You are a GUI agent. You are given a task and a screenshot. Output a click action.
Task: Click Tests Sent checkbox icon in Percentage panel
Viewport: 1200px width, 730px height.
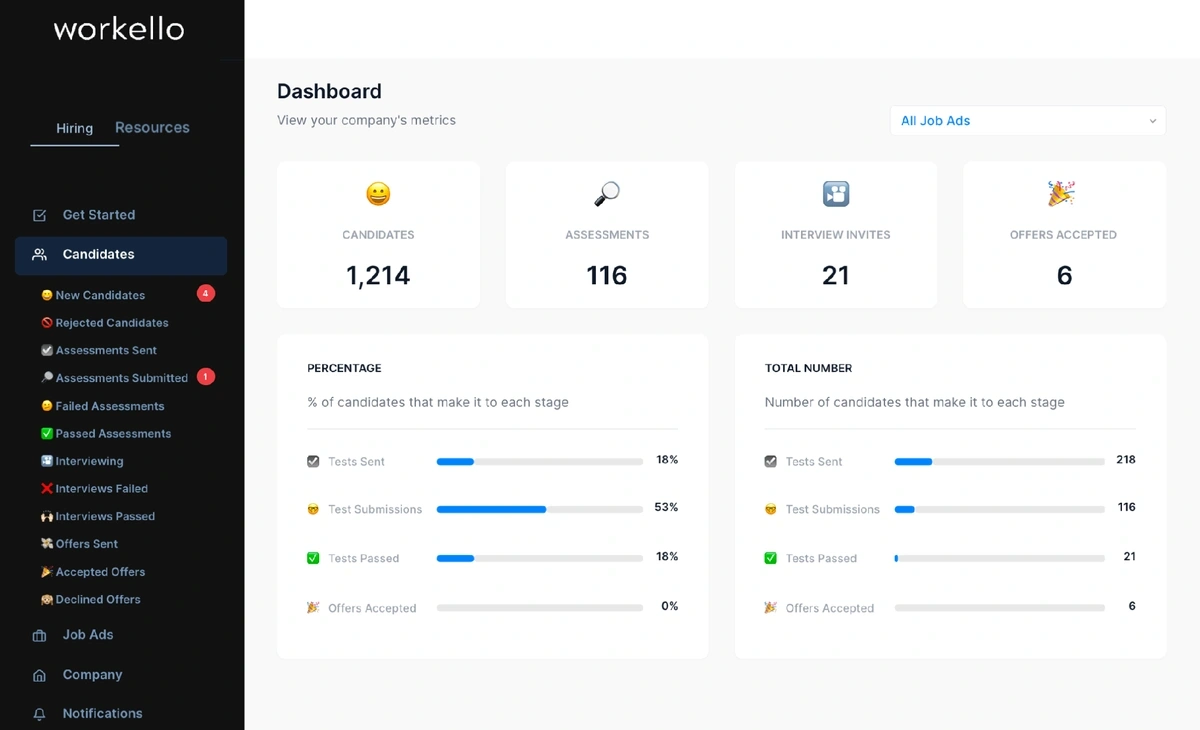point(313,462)
